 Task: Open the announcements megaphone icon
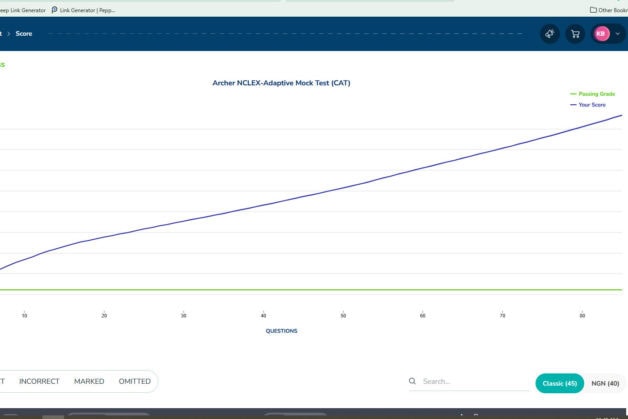click(x=549, y=33)
